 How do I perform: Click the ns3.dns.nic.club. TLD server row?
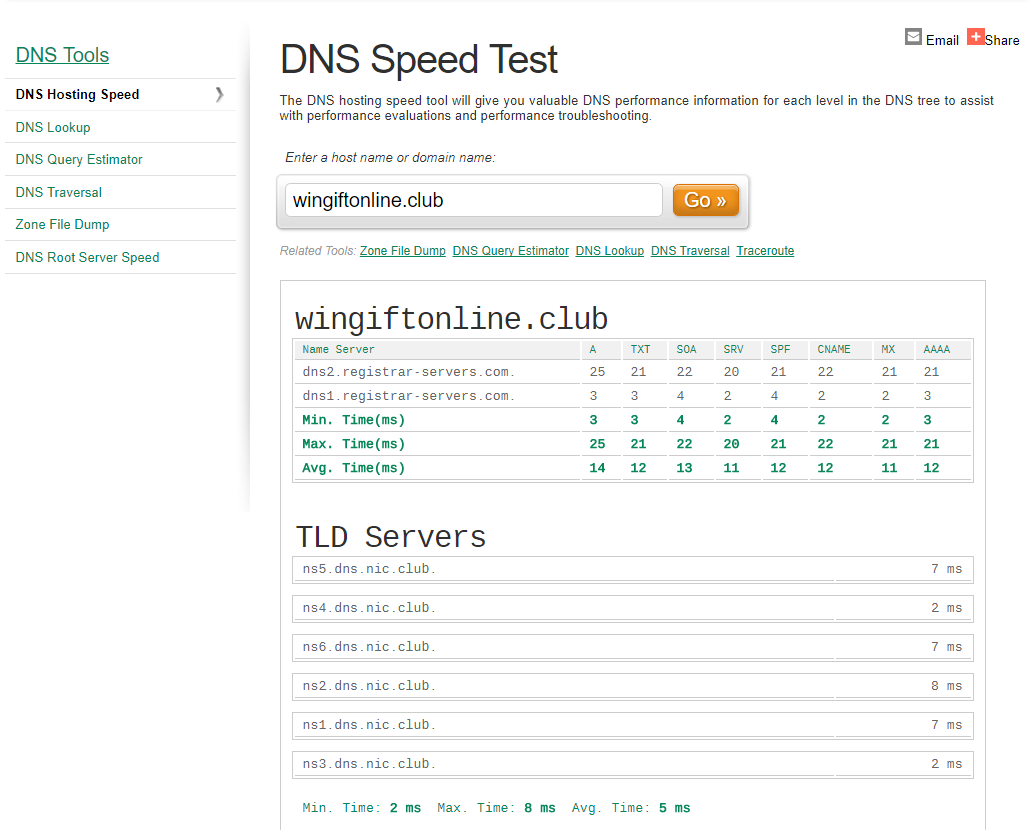632,764
